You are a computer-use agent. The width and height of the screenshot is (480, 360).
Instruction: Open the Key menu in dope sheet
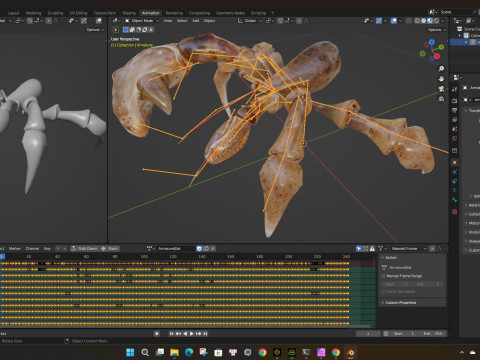(x=47, y=249)
